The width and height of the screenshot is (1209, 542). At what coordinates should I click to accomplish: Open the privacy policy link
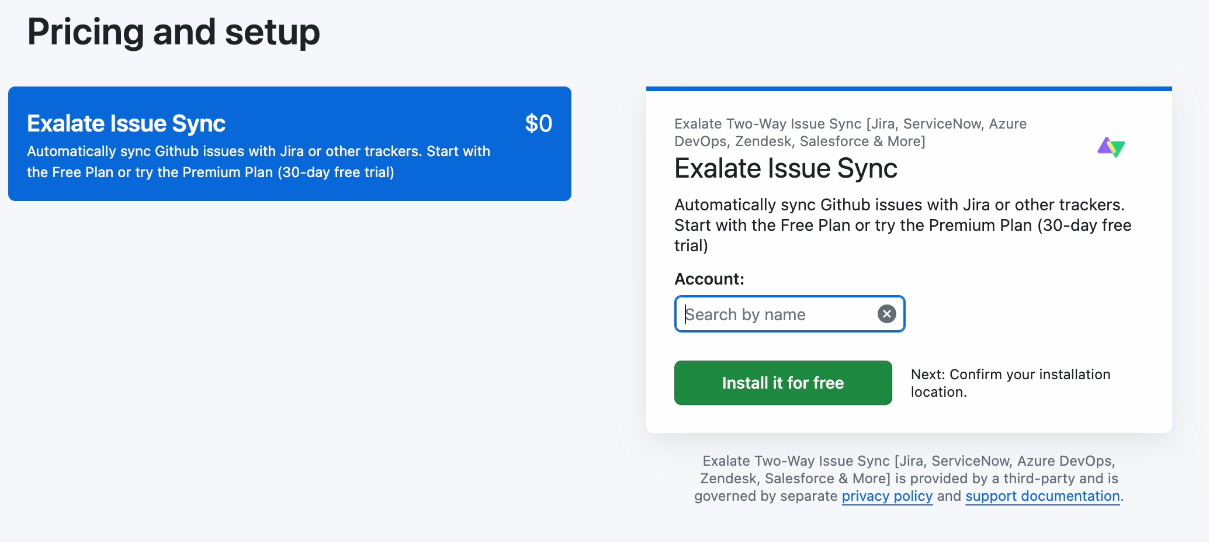pyautogui.click(x=887, y=496)
